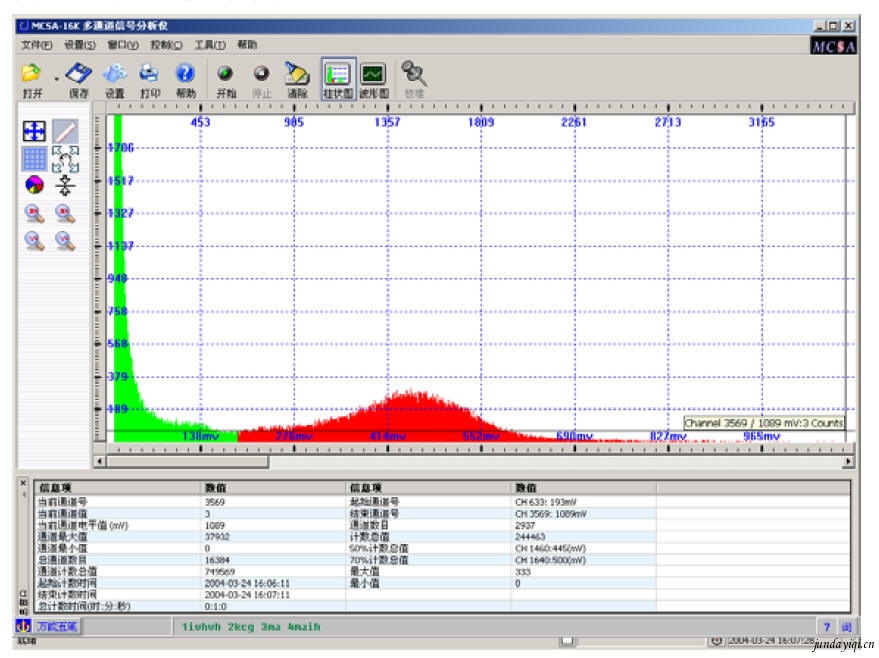Click the blue 帮助 (Help) question mark icon
879x658 pixels.
coord(185,74)
